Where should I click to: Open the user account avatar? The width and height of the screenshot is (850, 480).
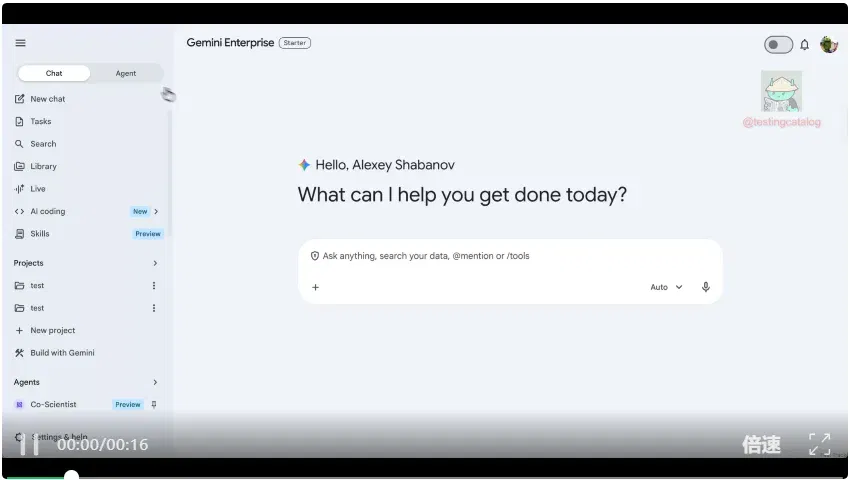829,44
